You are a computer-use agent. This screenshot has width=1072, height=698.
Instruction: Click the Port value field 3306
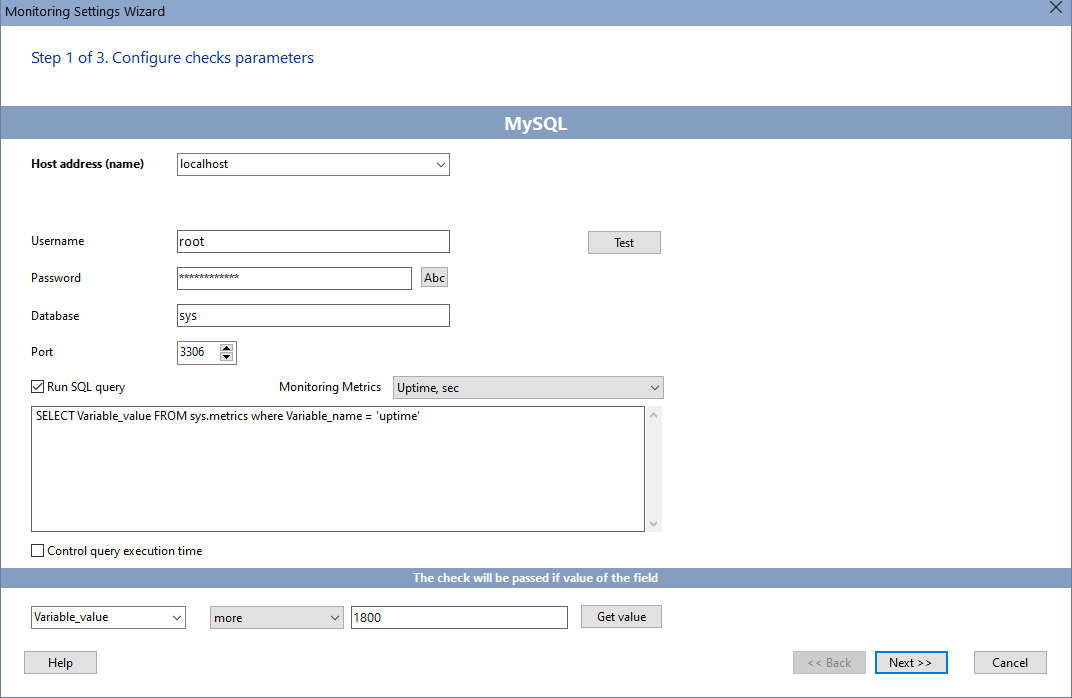tap(198, 353)
